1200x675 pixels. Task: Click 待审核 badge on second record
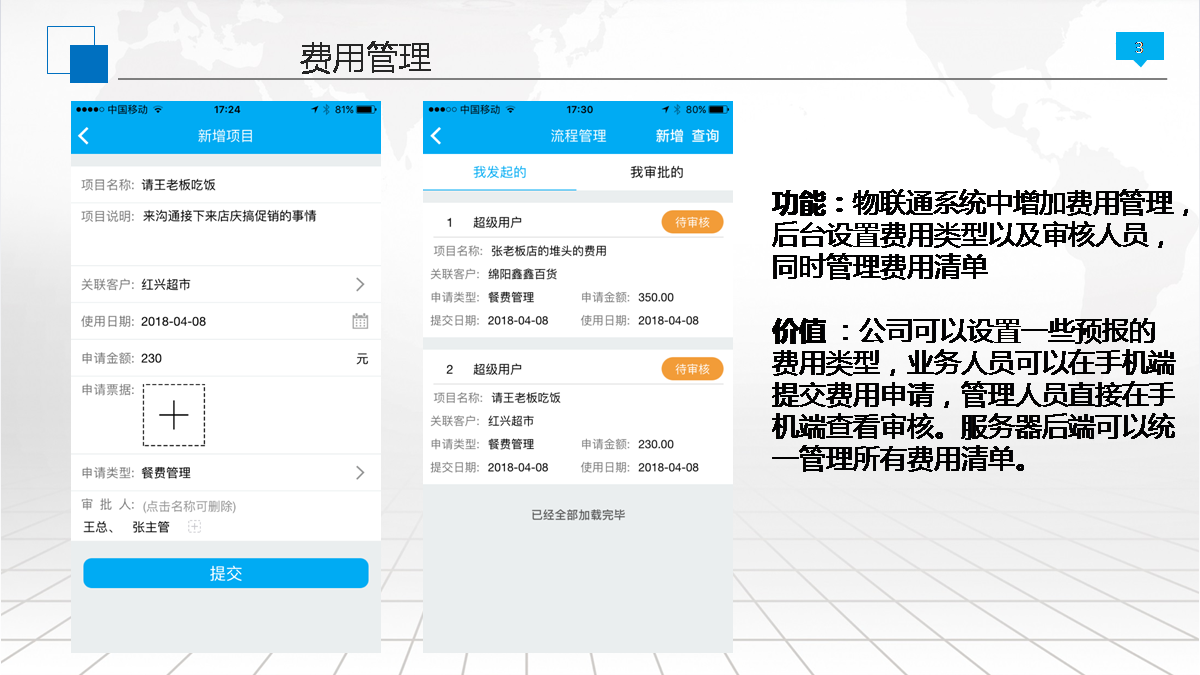692,369
